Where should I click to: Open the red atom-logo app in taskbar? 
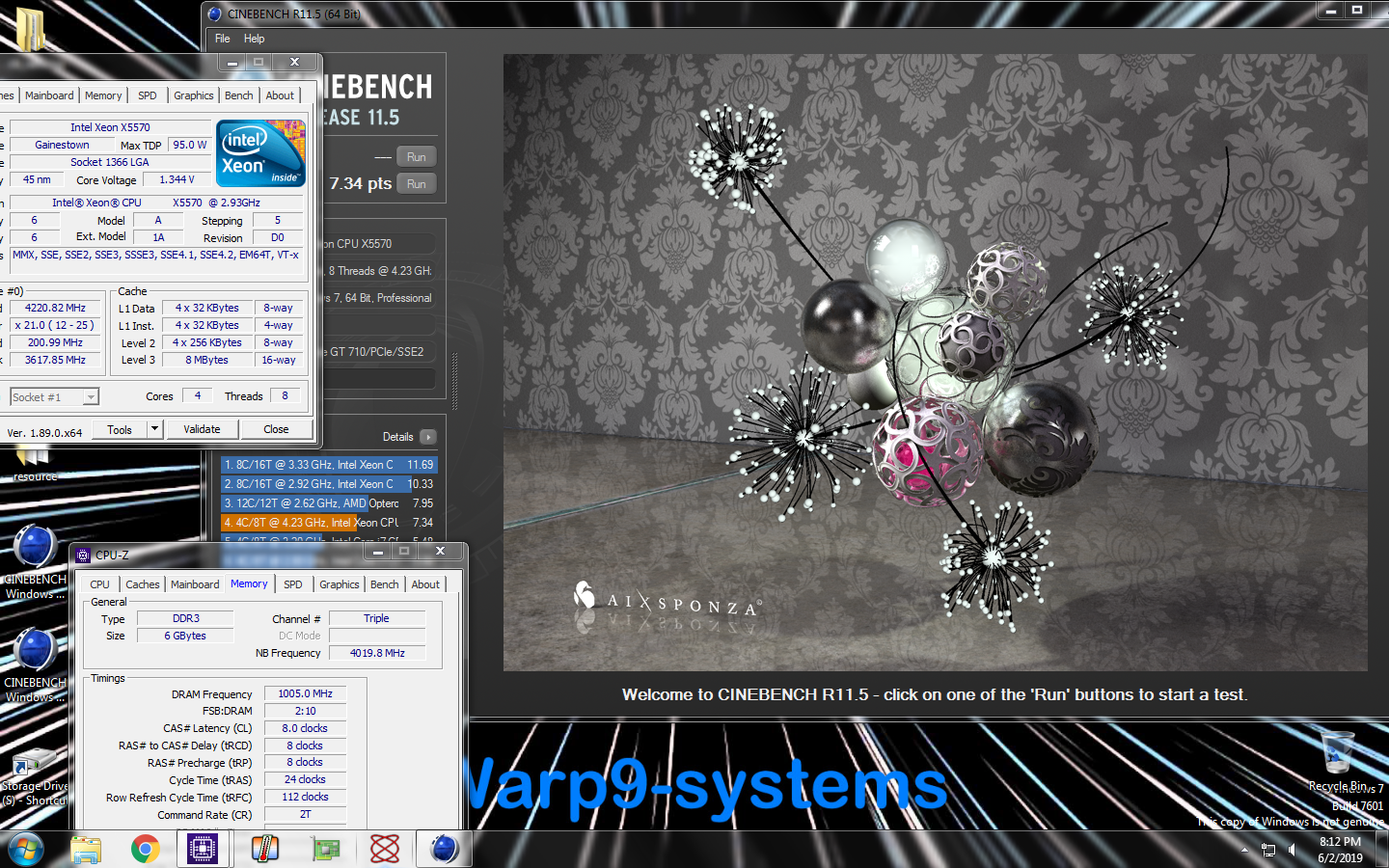[x=385, y=850]
